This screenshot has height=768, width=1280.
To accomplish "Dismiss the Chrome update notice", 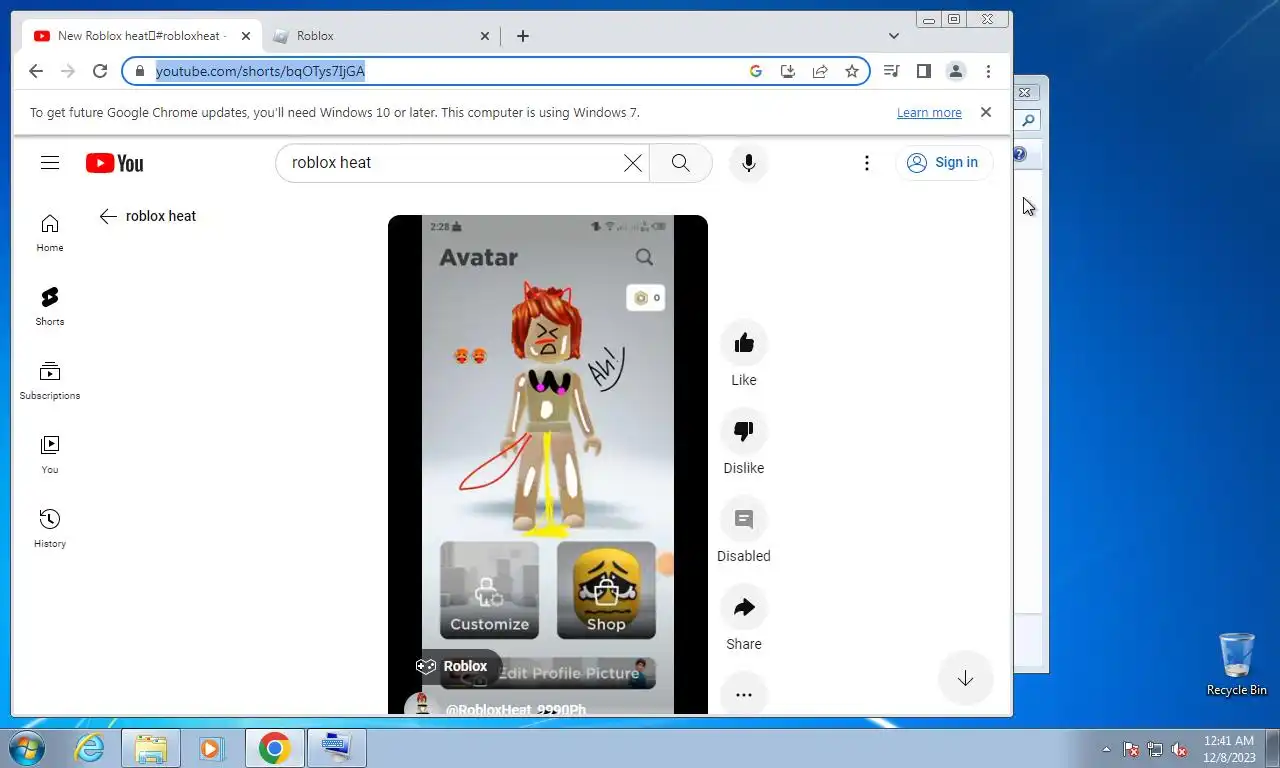I will point(986,112).
